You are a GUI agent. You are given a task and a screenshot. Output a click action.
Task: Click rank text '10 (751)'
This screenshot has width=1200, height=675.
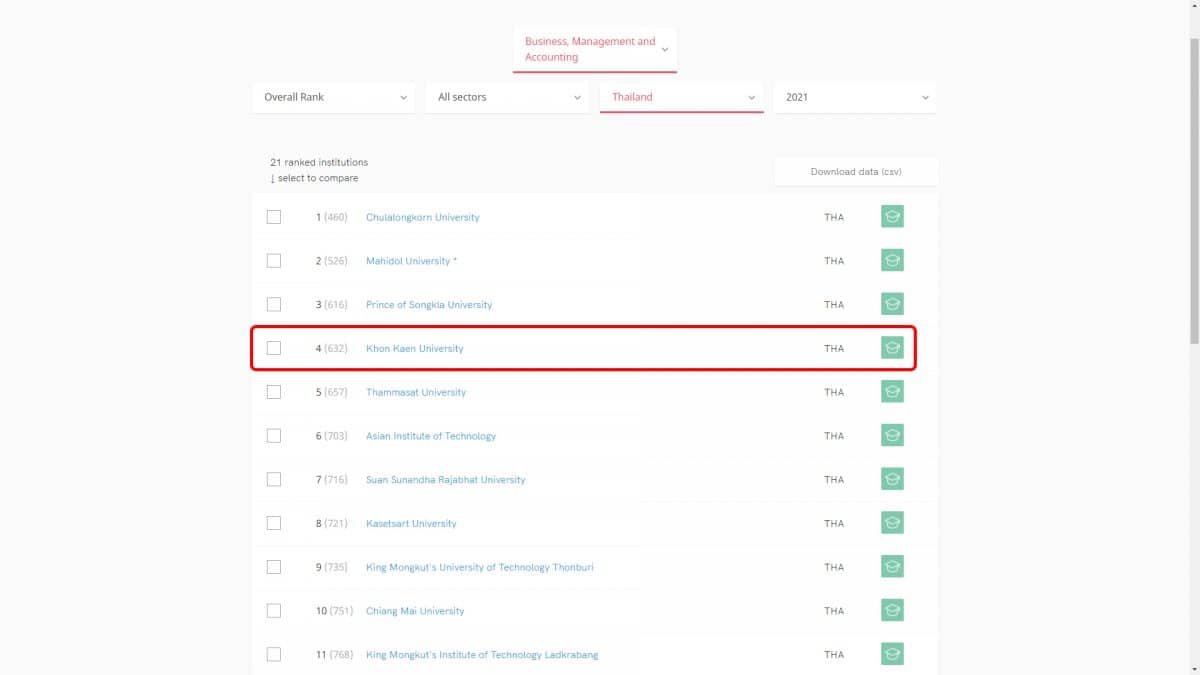332,611
